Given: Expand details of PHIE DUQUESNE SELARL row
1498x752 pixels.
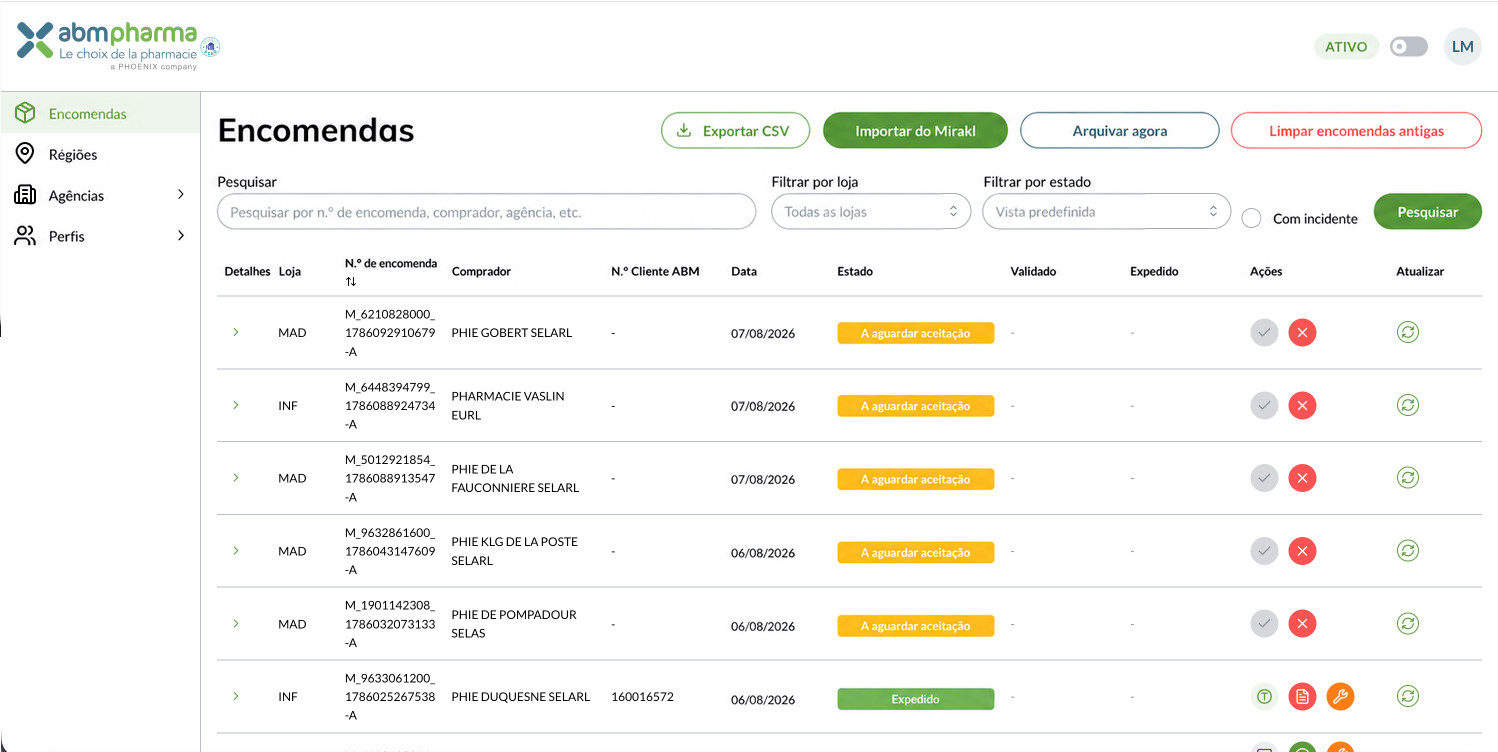Looking at the screenshot, I should (236, 696).
